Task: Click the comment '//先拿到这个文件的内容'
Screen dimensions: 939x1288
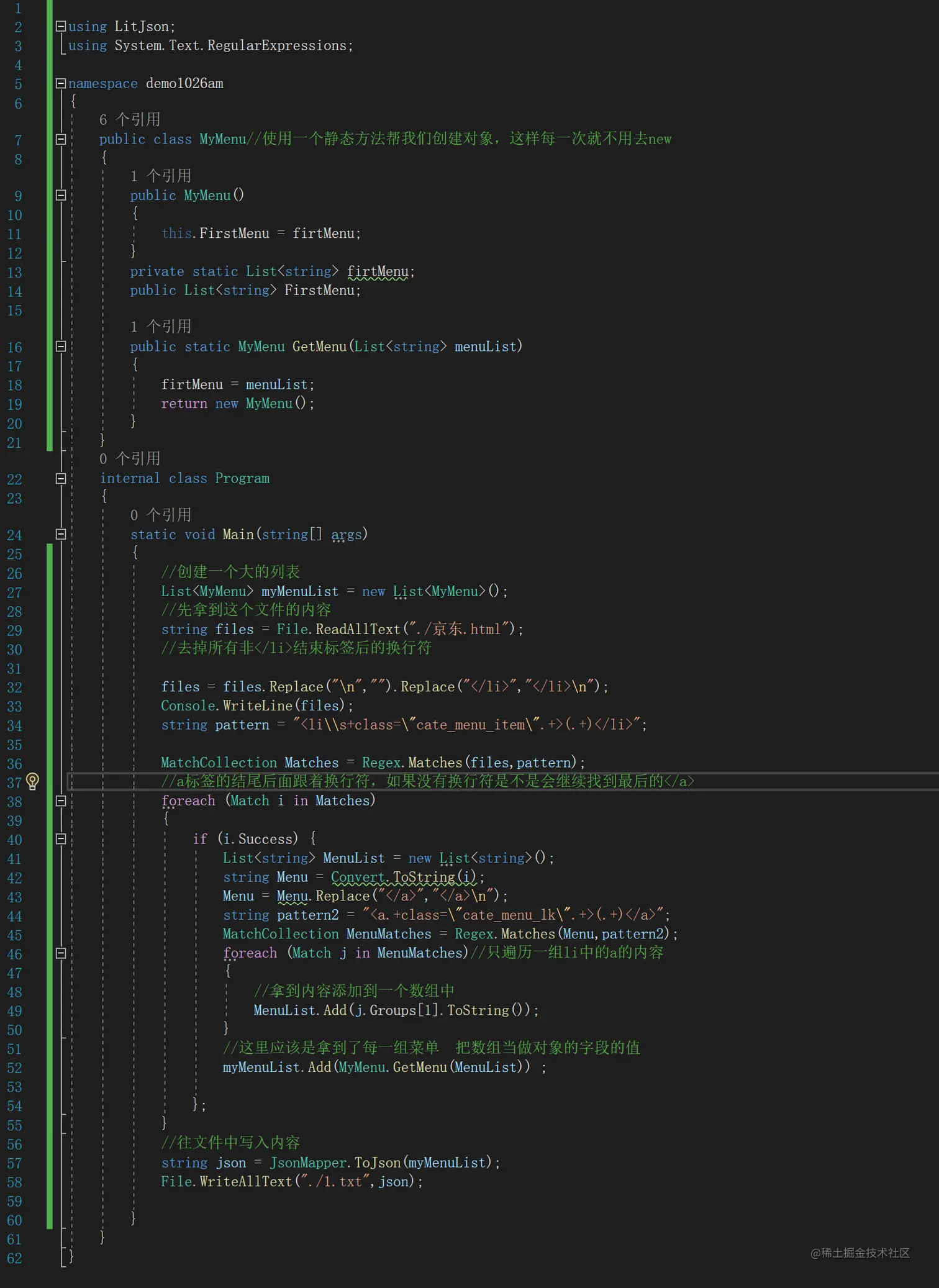Action: click(246, 610)
